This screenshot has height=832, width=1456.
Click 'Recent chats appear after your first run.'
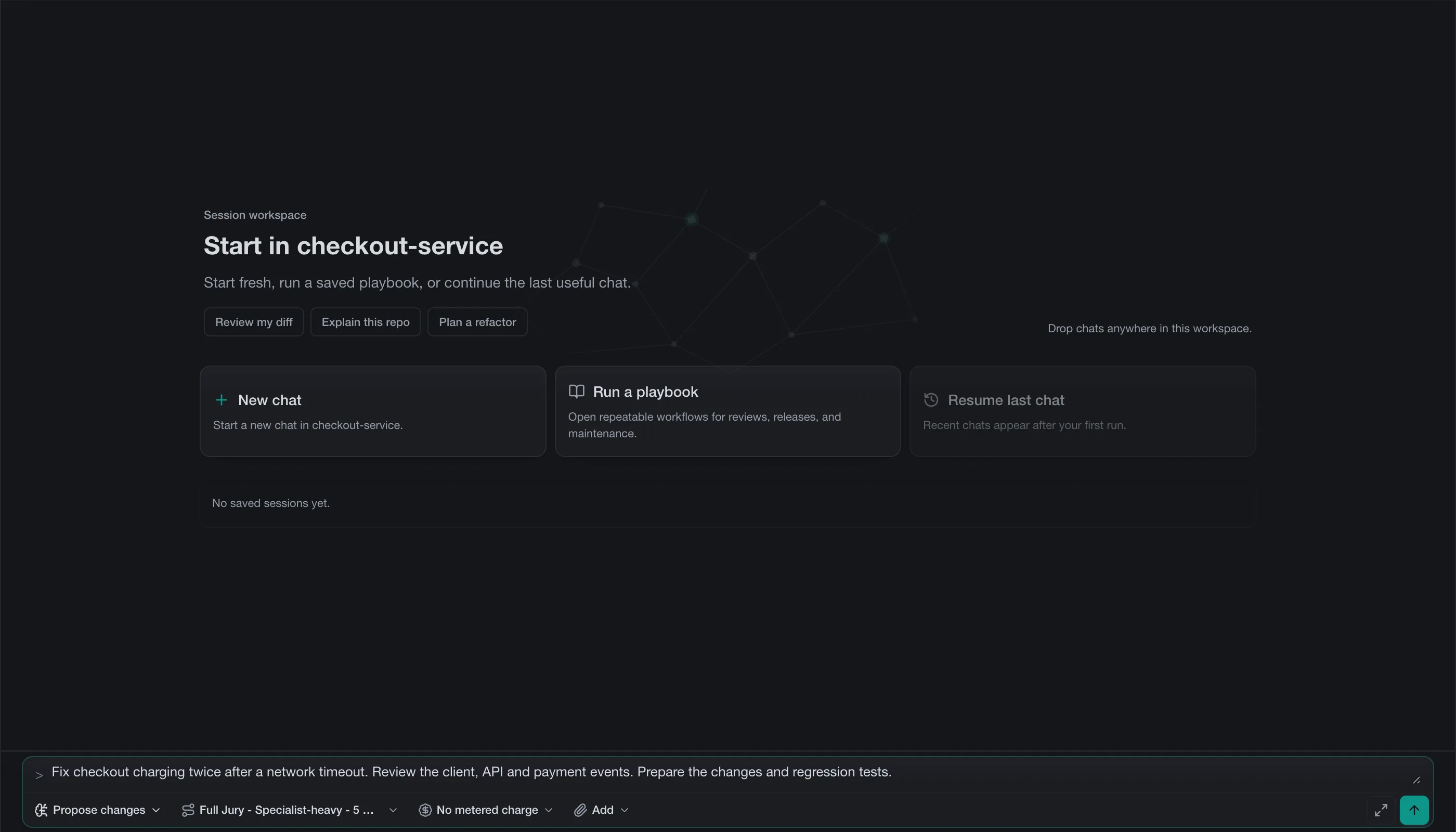[x=1024, y=425]
